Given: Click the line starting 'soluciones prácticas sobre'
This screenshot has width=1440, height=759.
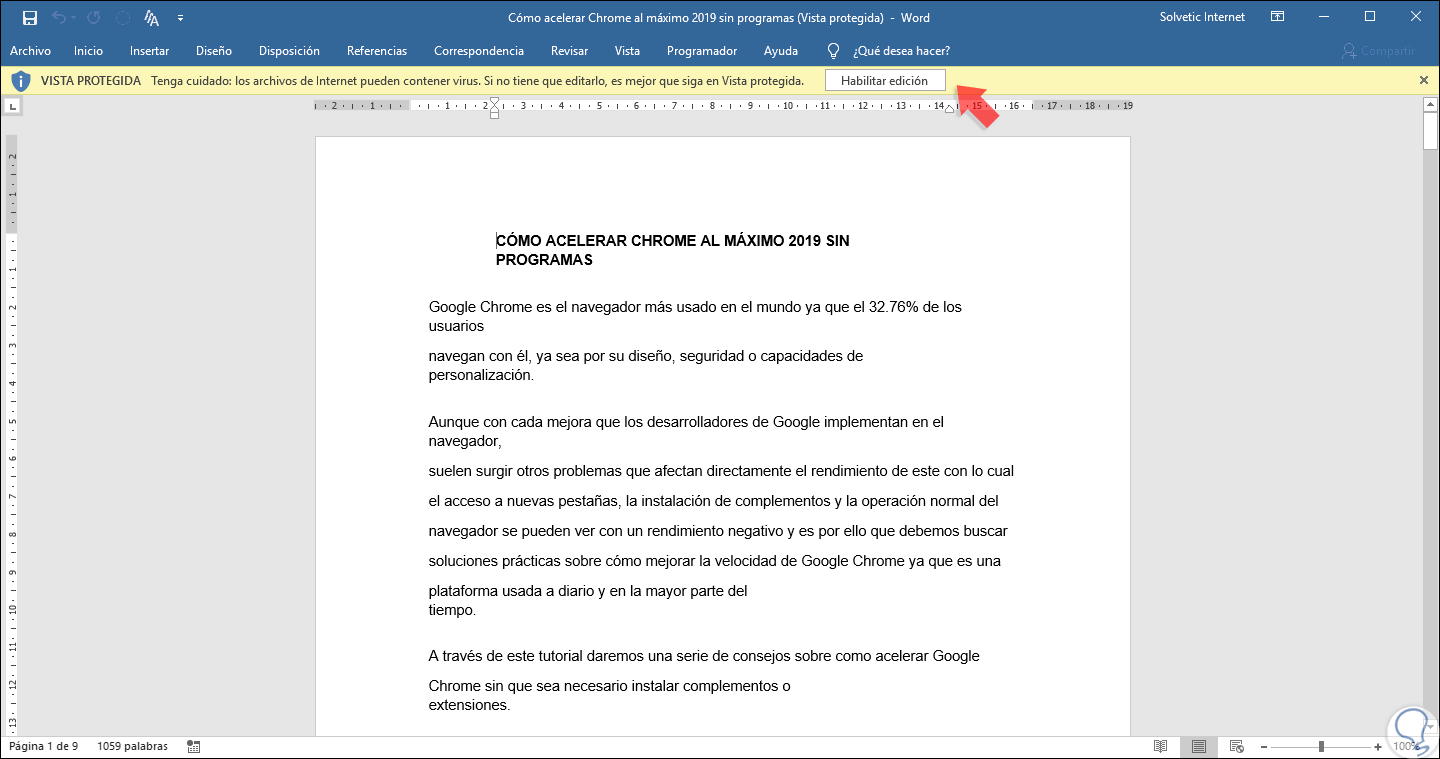Looking at the screenshot, I should pyautogui.click(x=715, y=561).
